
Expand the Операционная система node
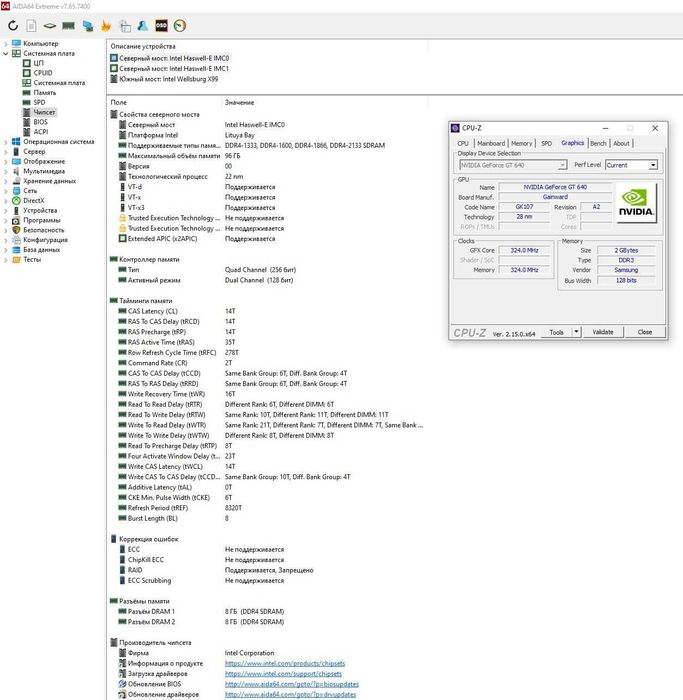[5, 142]
